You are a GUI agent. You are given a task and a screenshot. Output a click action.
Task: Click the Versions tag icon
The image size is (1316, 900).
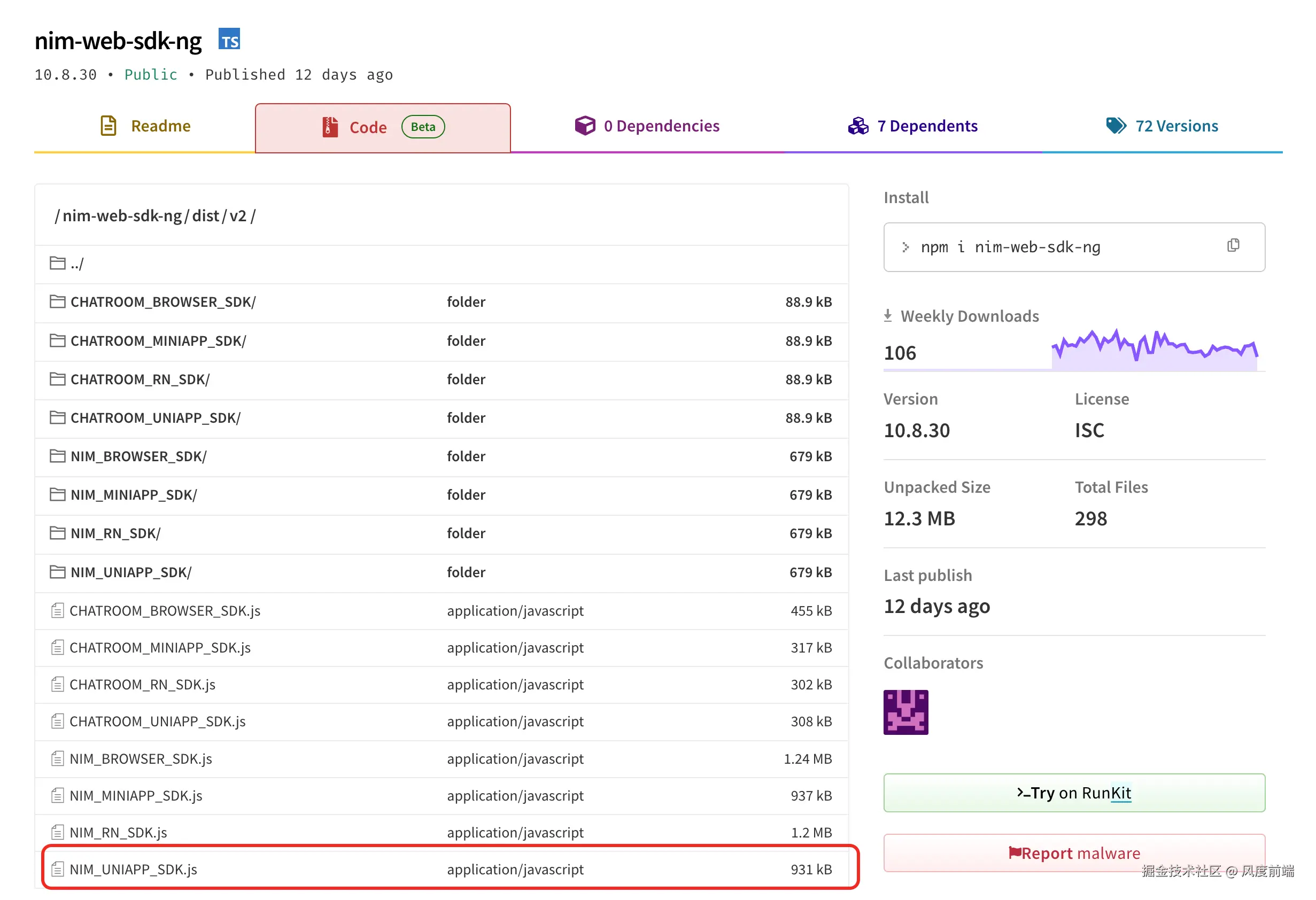1116,126
